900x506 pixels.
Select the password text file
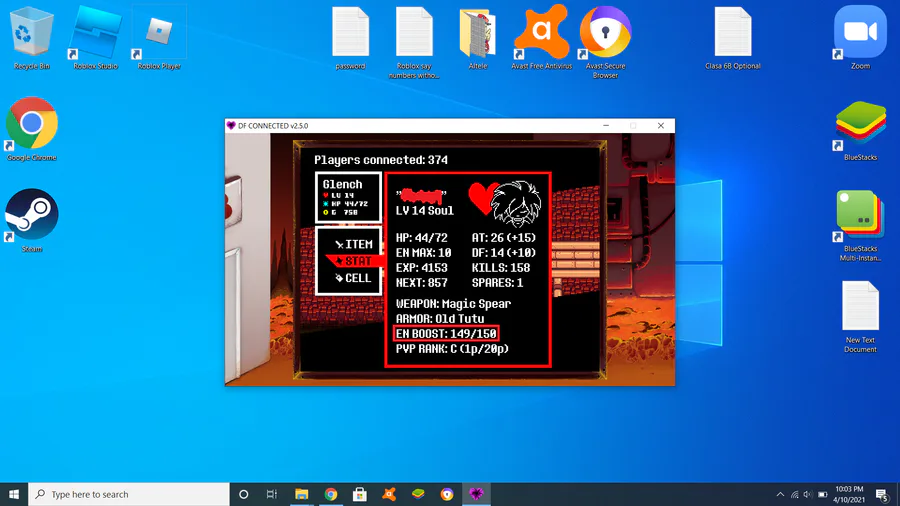[350, 37]
